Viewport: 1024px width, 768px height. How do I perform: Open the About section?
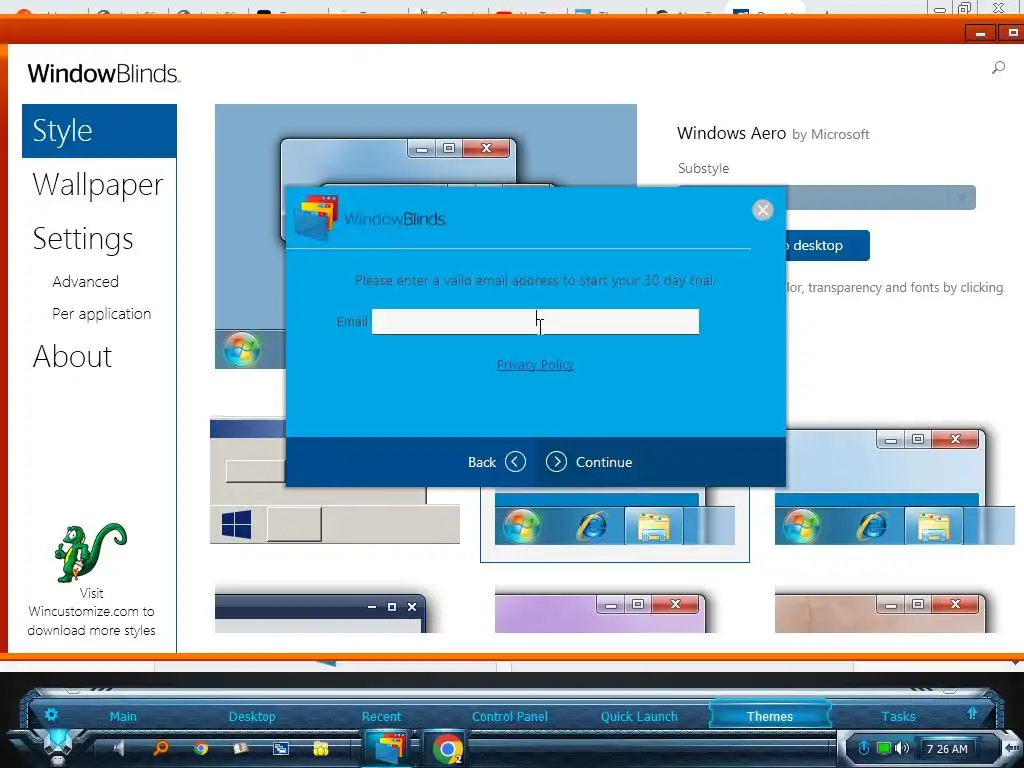(x=72, y=357)
